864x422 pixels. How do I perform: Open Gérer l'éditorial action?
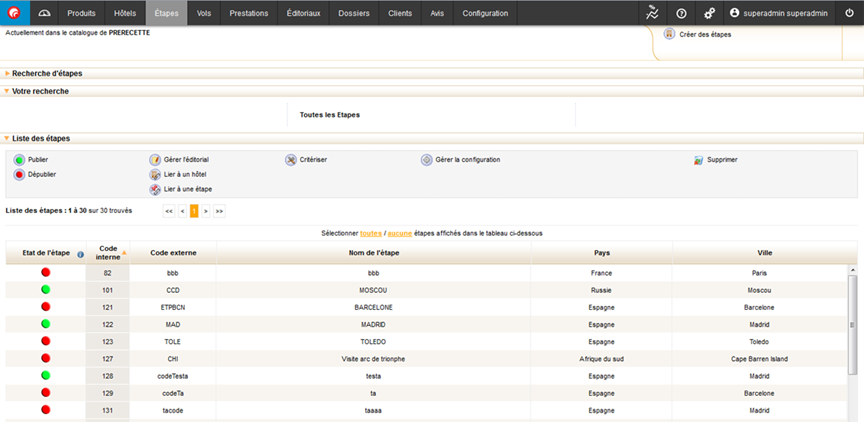tap(155, 159)
